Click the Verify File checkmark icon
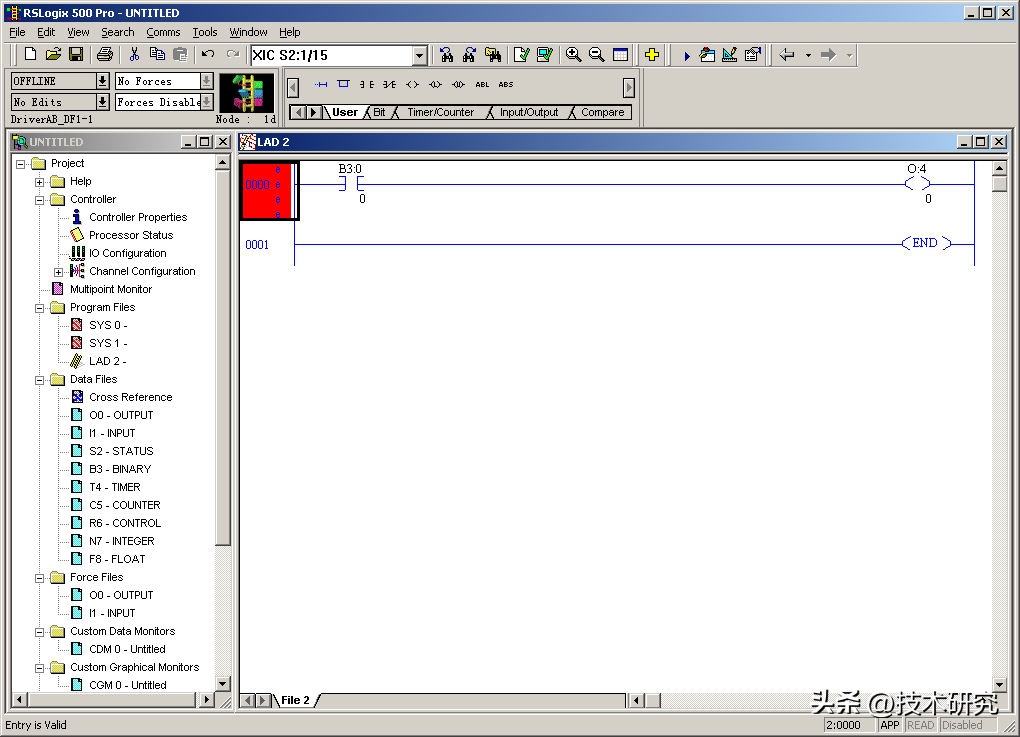The image size is (1020, 737). tap(521, 55)
